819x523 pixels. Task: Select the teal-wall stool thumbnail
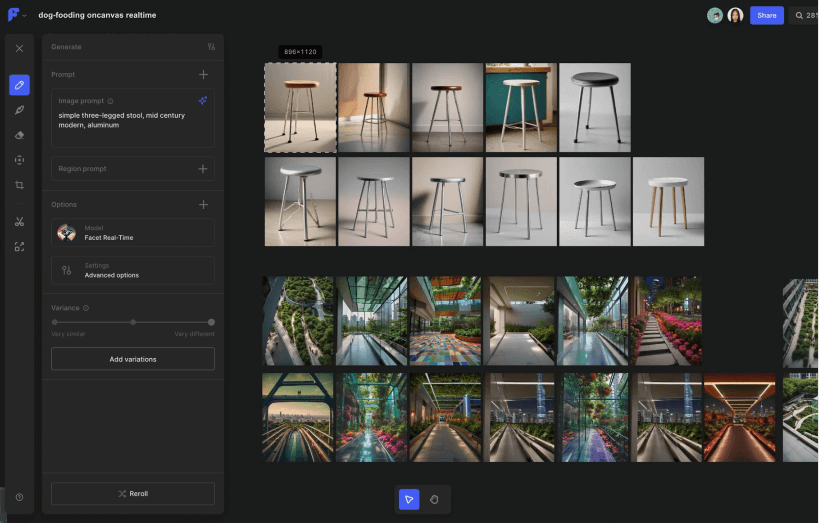[x=521, y=108]
